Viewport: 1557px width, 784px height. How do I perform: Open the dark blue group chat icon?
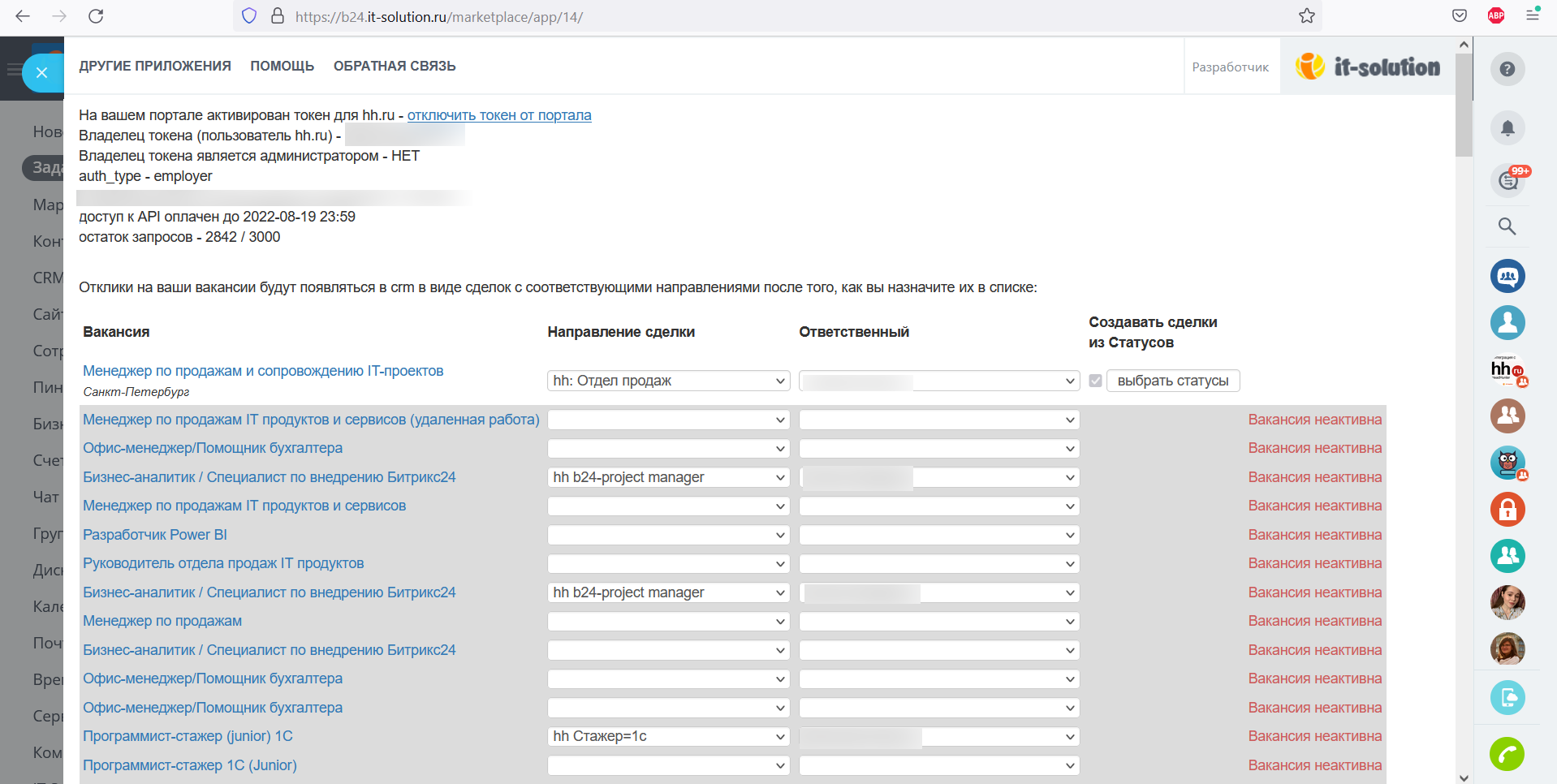coord(1507,276)
